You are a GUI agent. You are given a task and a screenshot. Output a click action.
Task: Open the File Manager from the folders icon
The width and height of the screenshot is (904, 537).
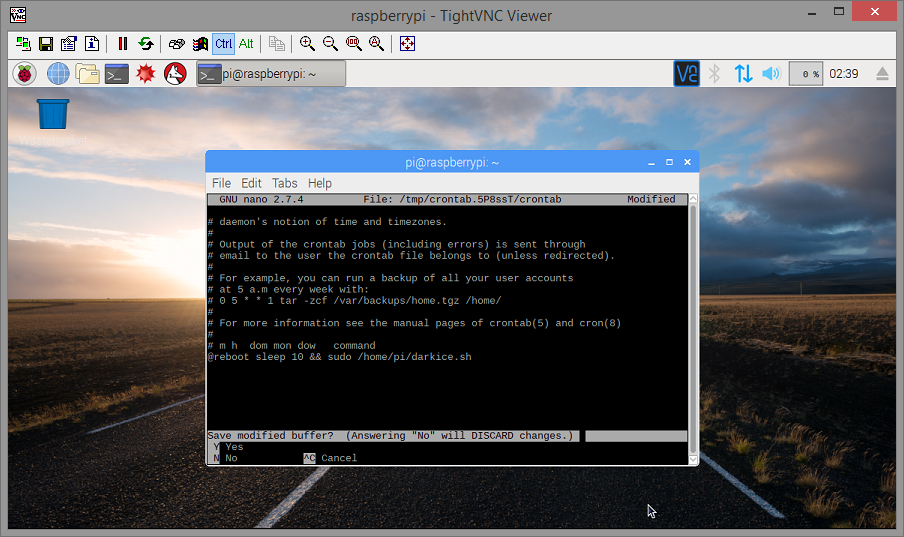point(87,74)
